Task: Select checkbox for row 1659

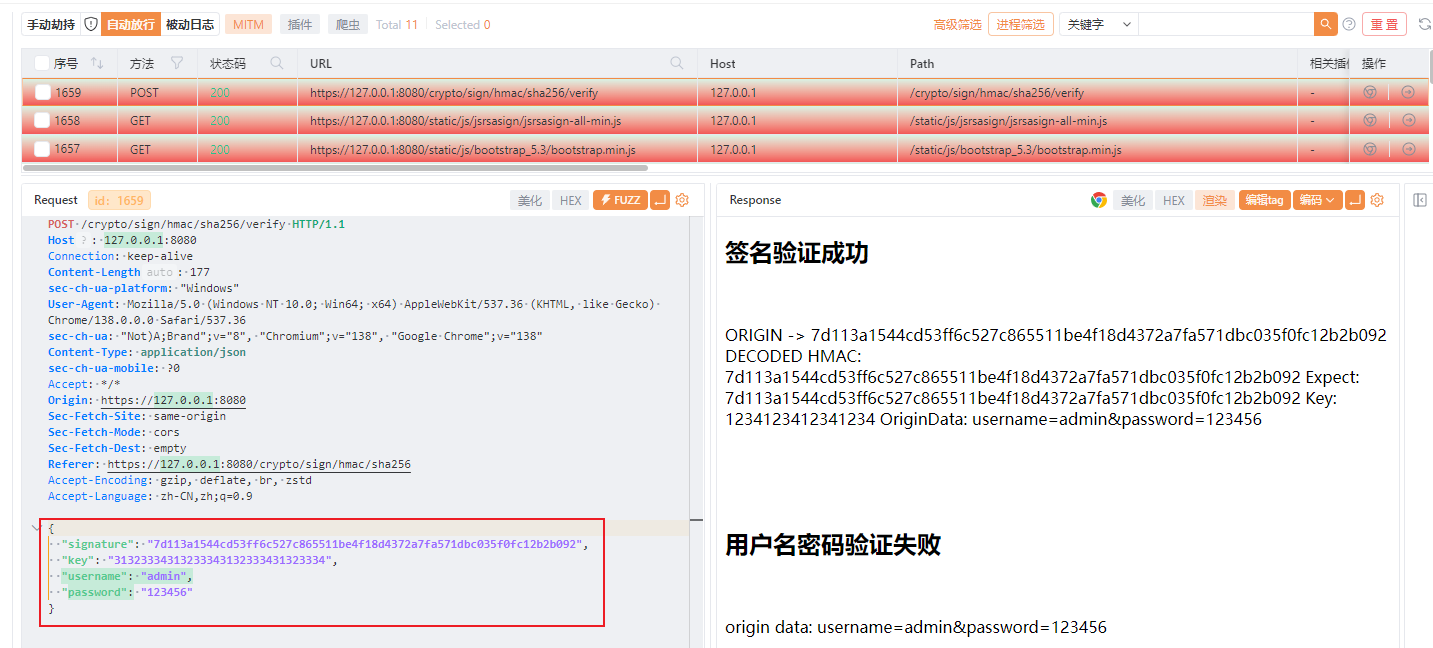Action: (42, 92)
